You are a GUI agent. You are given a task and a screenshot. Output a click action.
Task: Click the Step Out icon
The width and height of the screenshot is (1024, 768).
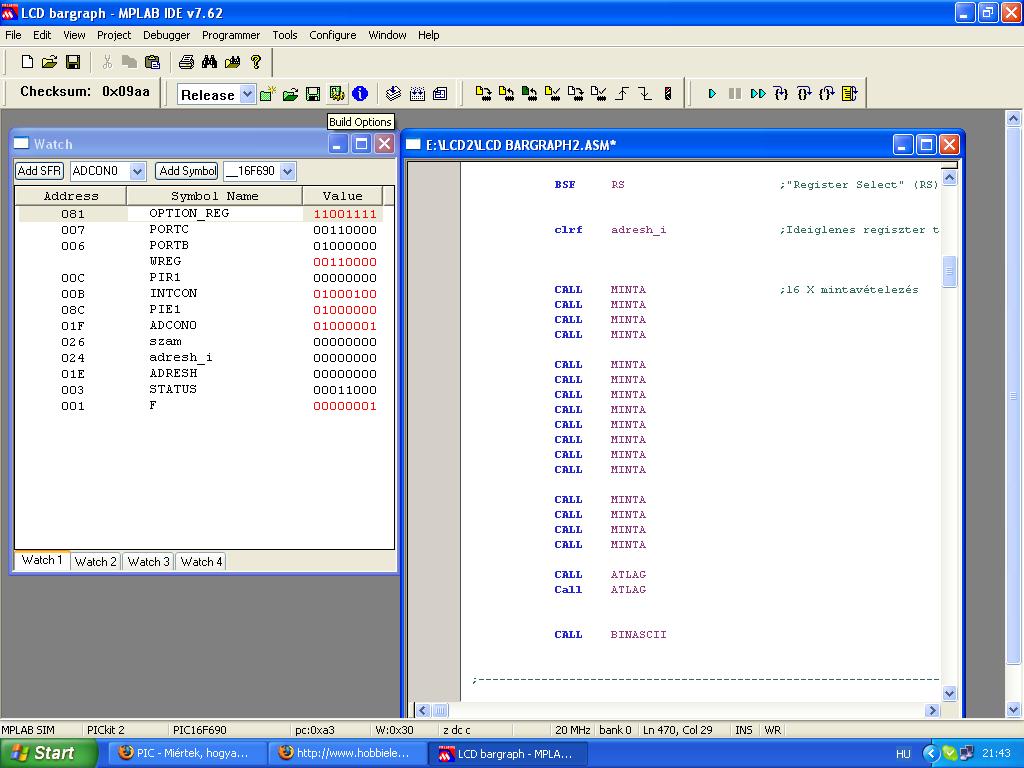[827, 94]
